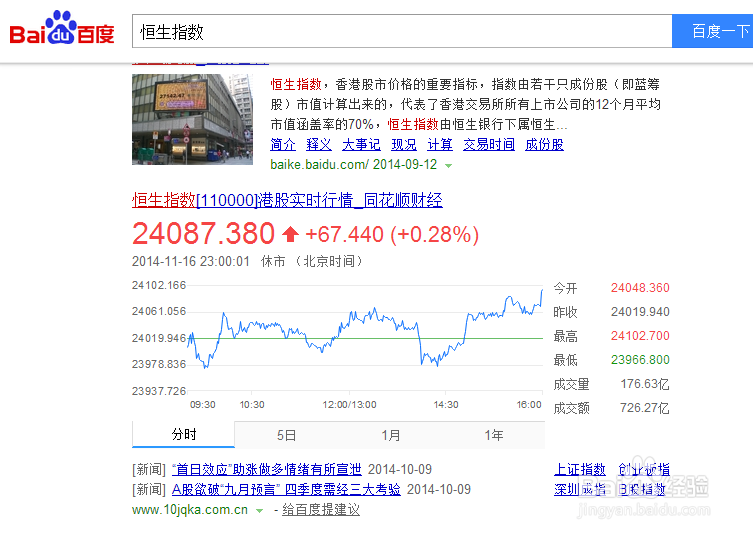Click the red up arrow icon beside the index value
The image size is (753, 536).
pyautogui.click(x=290, y=234)
